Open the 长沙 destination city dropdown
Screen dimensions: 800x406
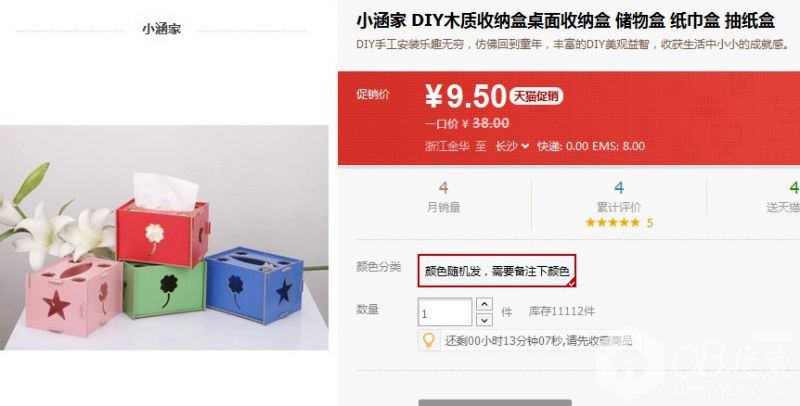512,146
